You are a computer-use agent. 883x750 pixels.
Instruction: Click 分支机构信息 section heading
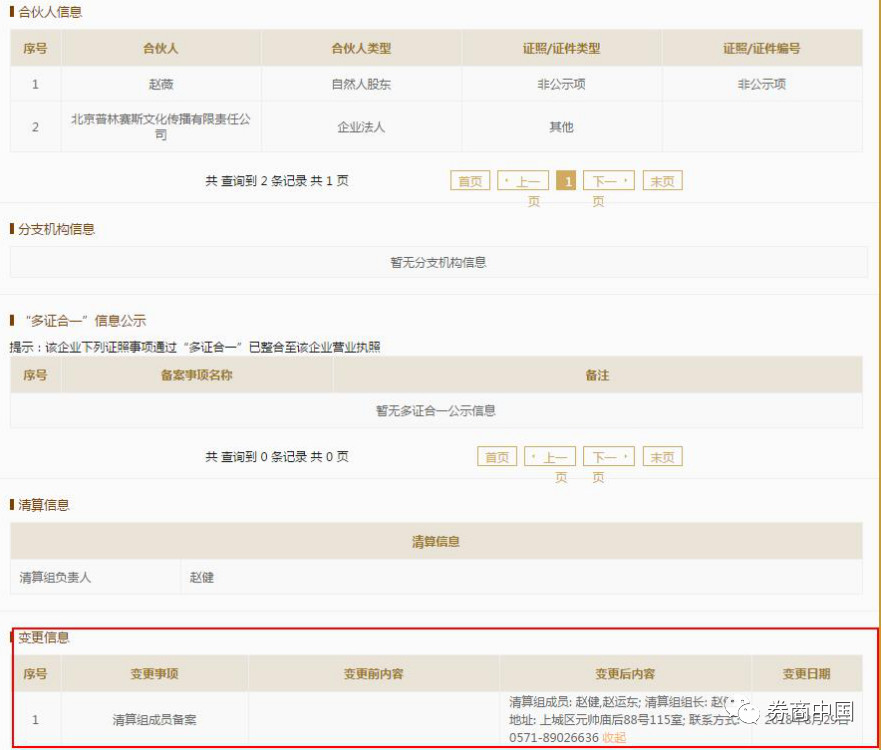pos(56,229)
